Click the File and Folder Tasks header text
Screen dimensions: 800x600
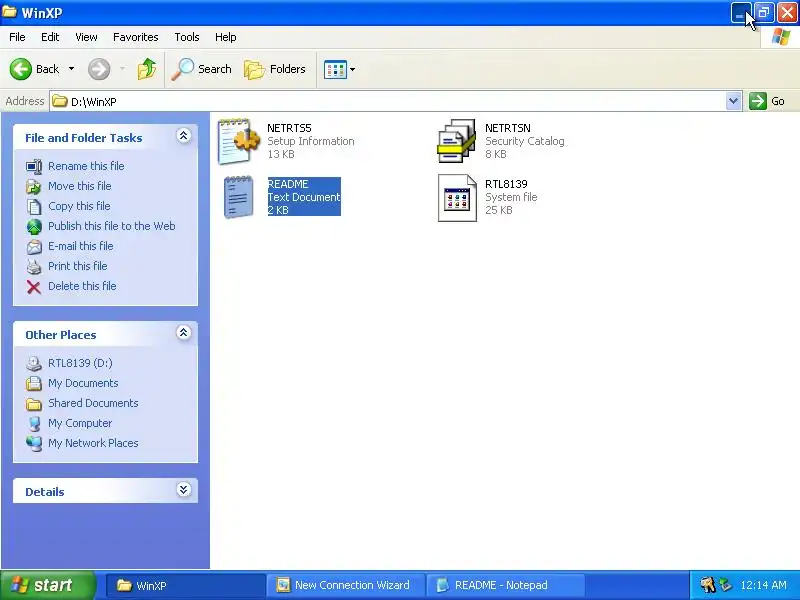[x=84, y=138]
